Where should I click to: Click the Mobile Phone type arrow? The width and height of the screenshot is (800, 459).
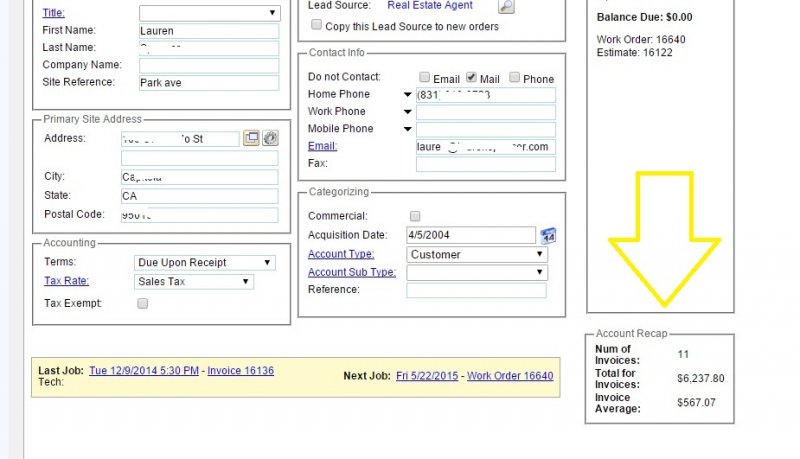point(408,129)
